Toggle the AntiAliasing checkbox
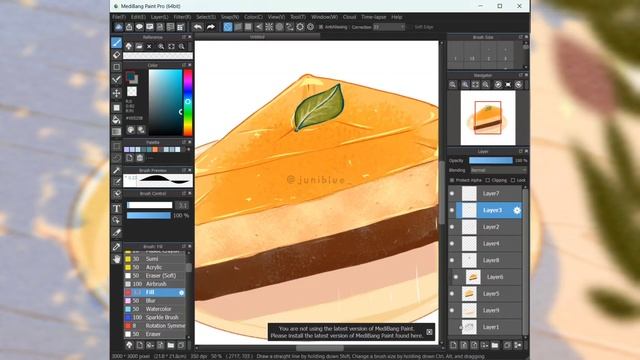The width and height of the screenshot is (640, 360). point(321,27)
